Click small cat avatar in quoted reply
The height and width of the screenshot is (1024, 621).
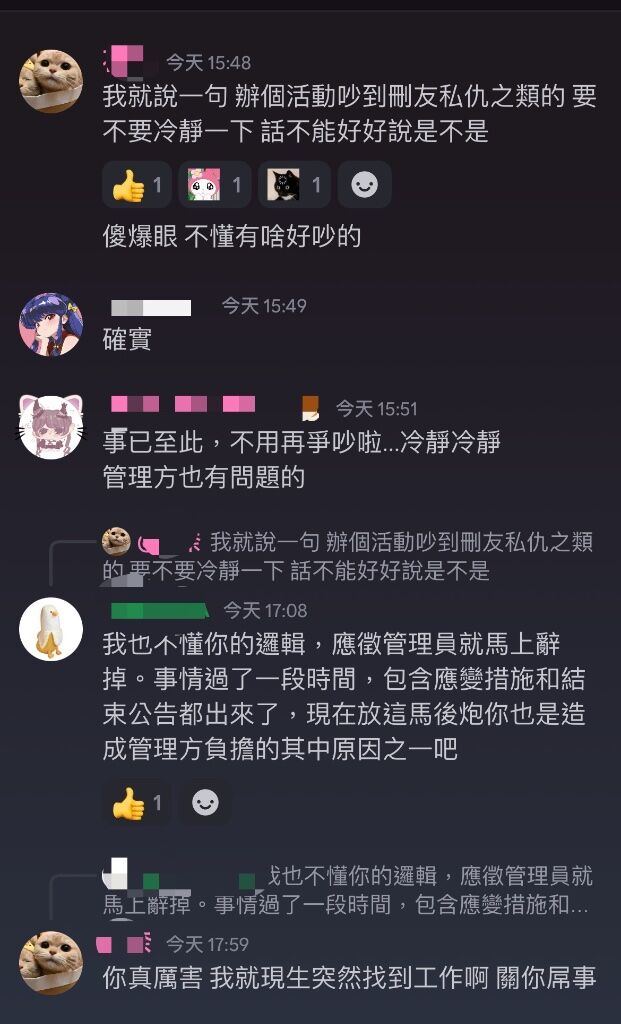coord(116,541)
